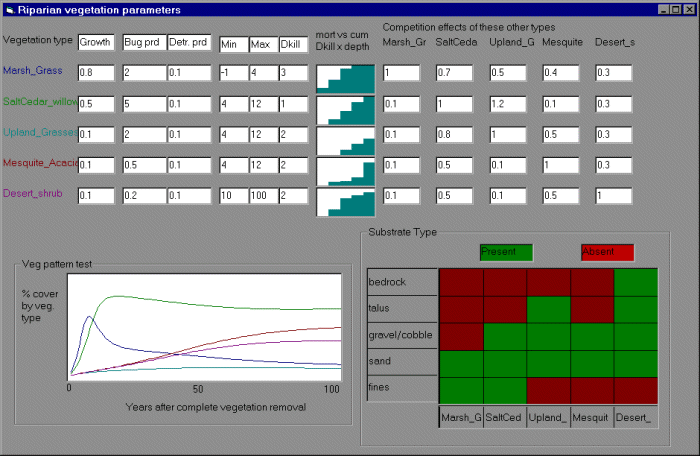Click the Marsh_Grass mortality step chart

coord(345,79)
